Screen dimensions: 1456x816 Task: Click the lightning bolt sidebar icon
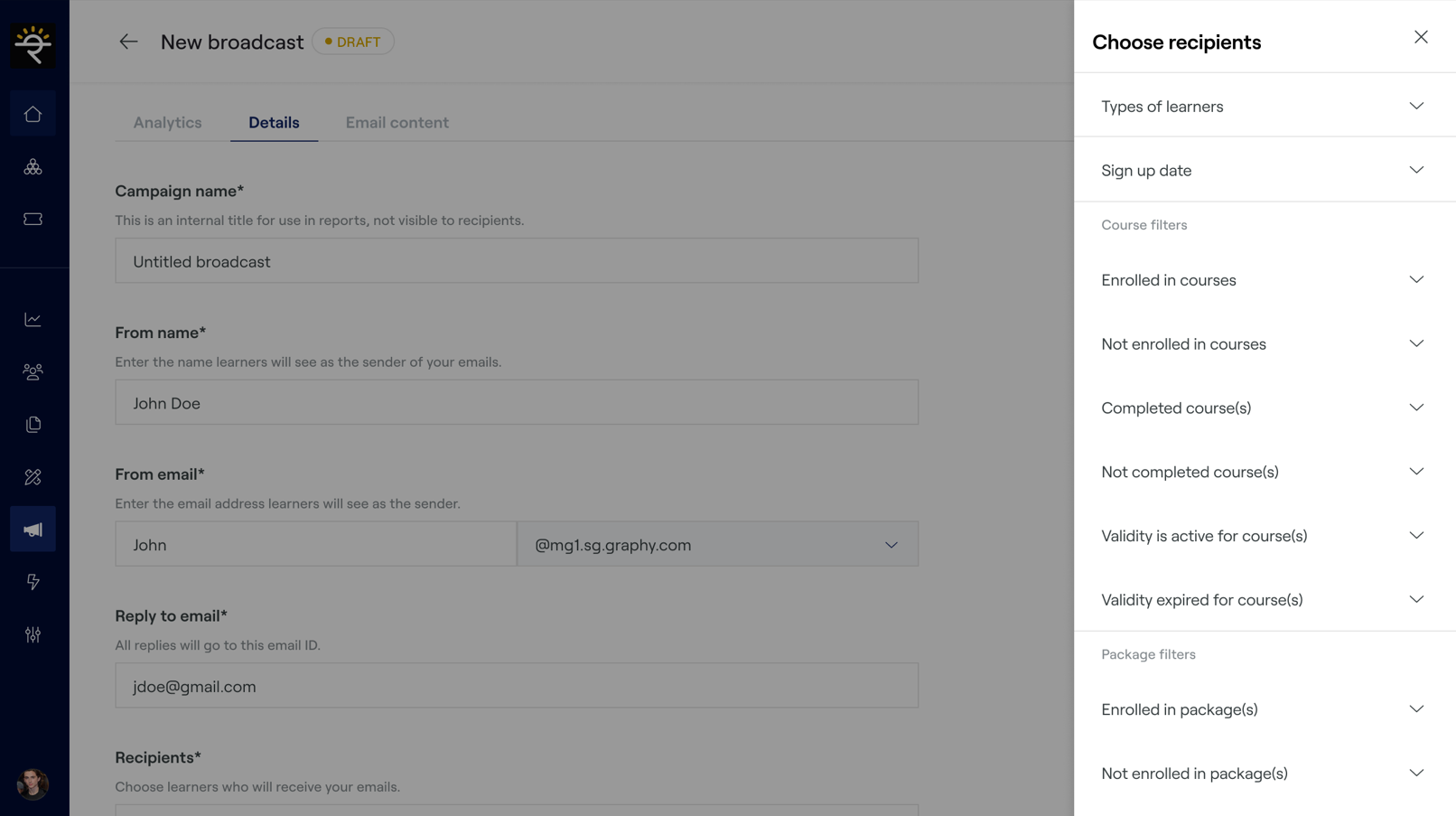[x=33, y=582]
